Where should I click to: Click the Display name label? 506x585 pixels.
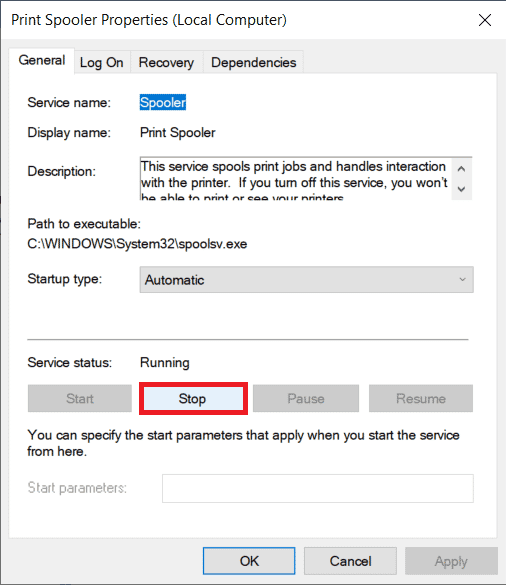pos(69,132)
